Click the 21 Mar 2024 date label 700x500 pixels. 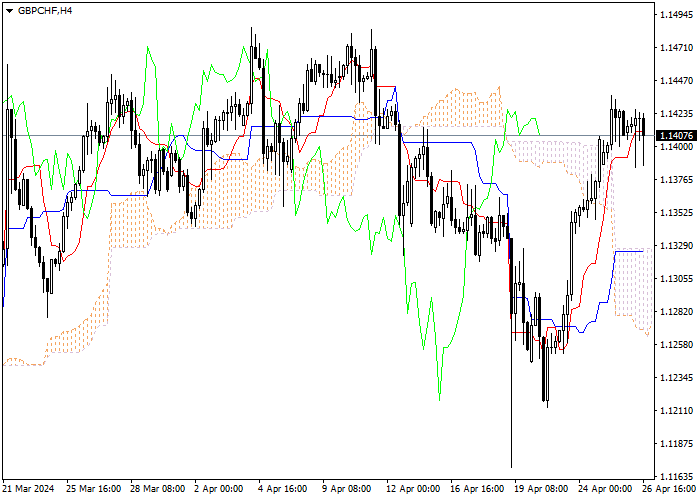29,489
